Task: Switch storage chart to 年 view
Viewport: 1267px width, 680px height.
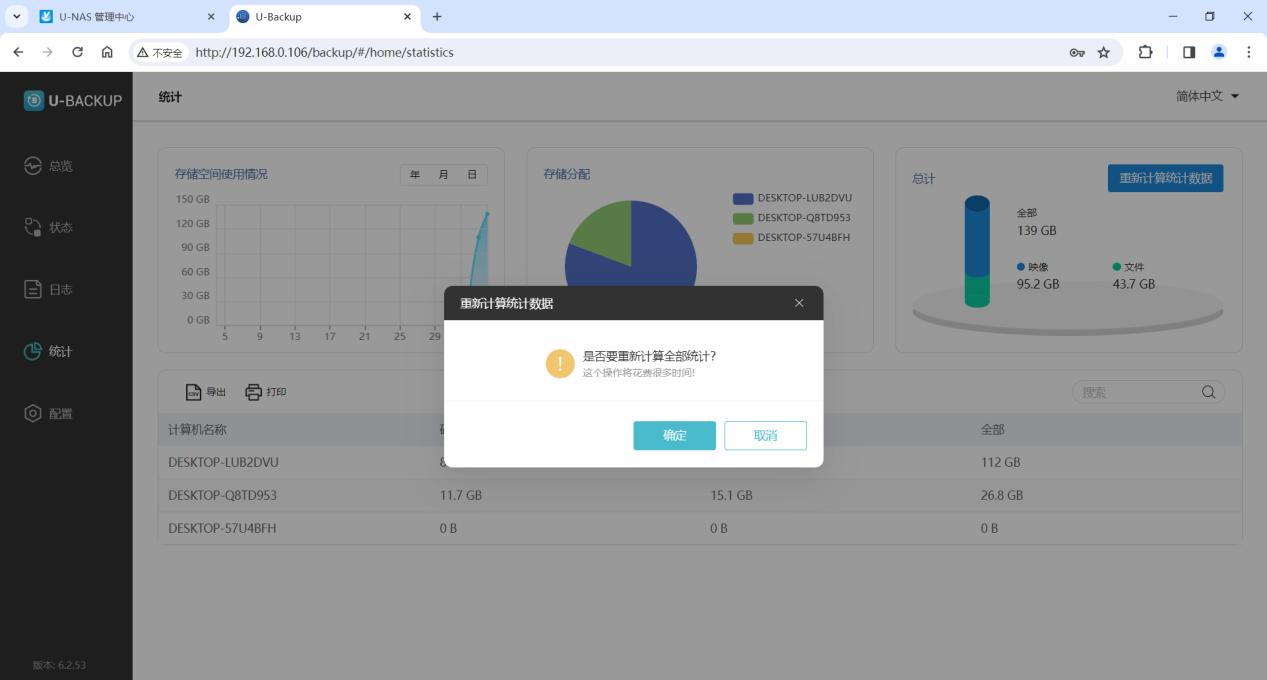Action: (415, 175)
